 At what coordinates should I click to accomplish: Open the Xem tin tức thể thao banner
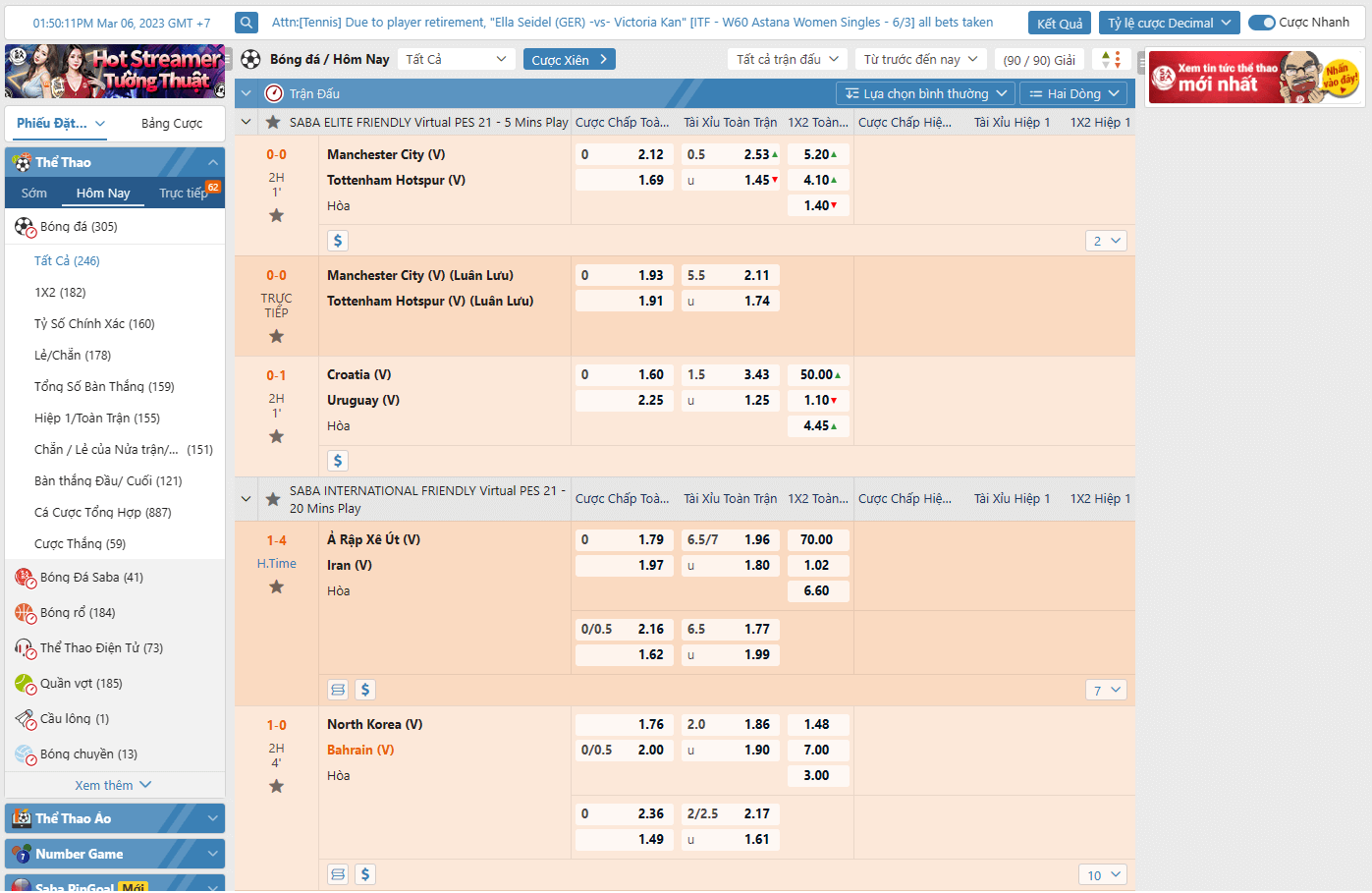(1255, 79)
